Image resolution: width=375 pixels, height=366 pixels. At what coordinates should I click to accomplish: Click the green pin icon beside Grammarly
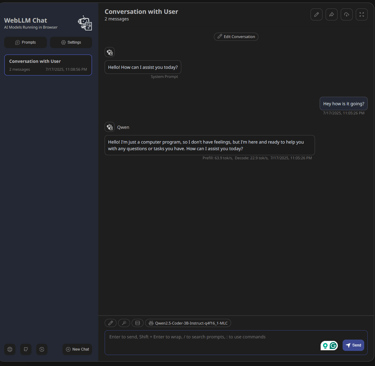coord(325,346)
